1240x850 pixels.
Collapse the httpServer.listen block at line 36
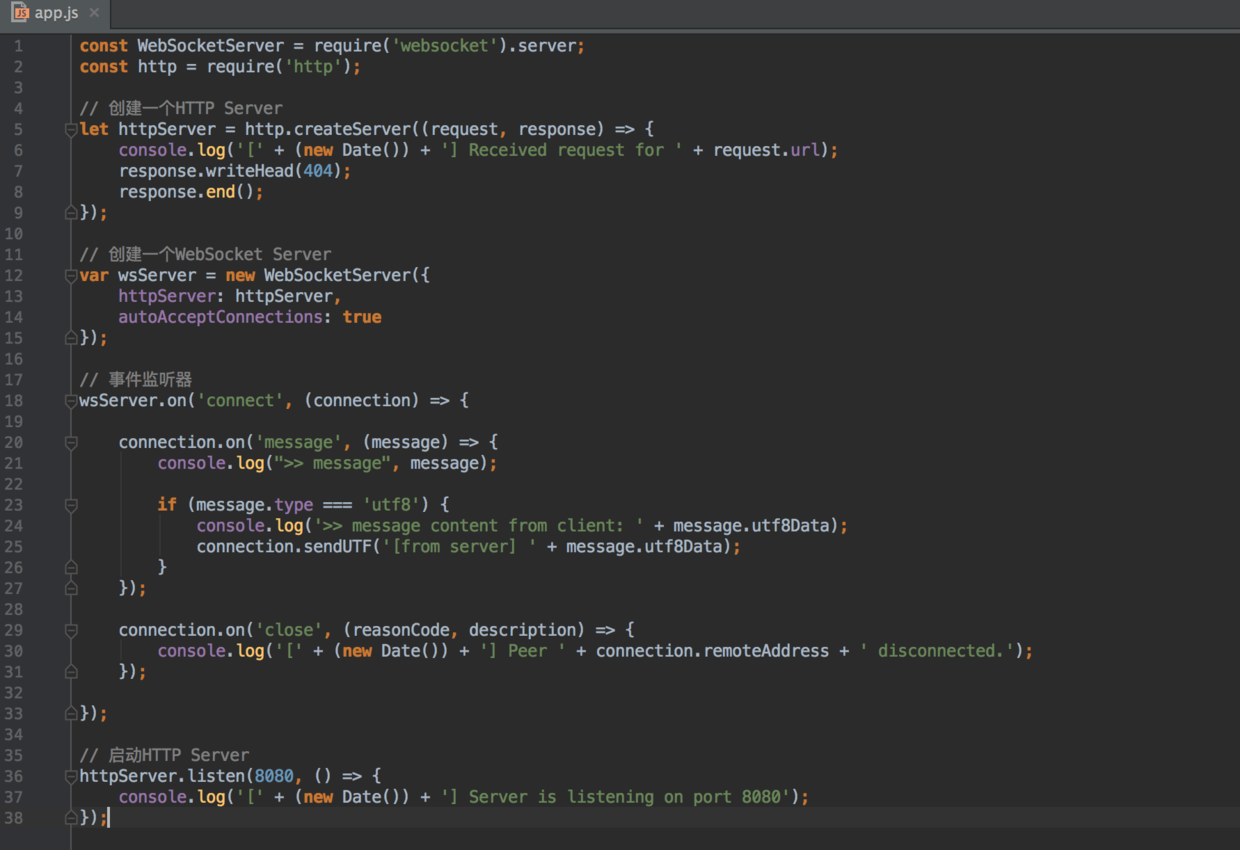pos(71,777)
